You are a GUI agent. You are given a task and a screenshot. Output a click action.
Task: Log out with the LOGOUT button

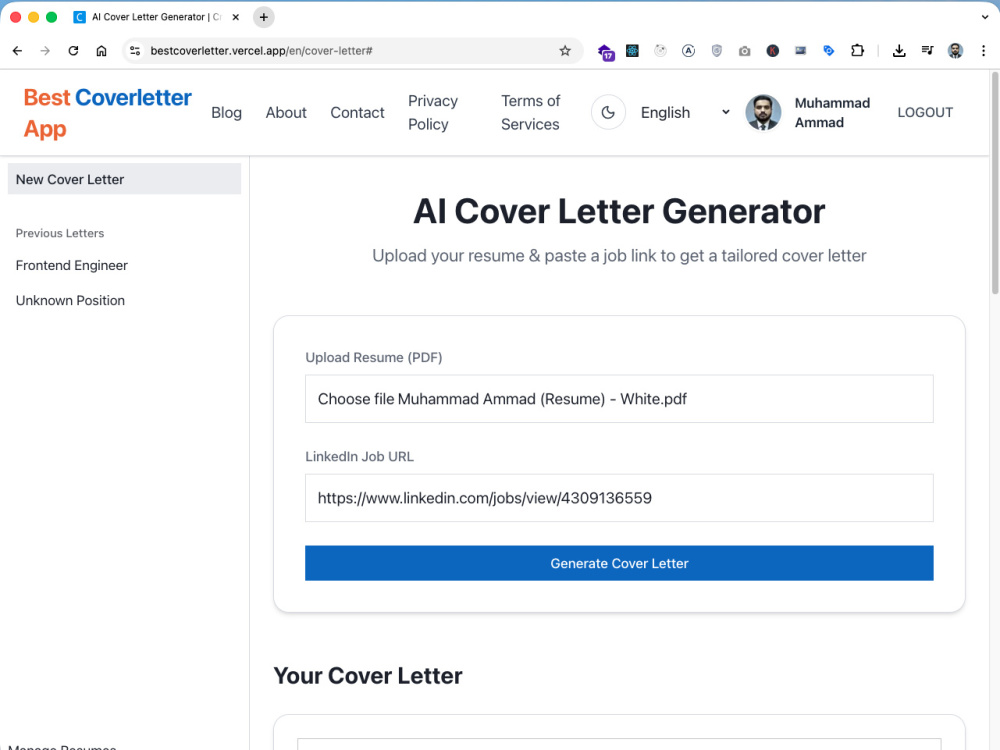925,112
